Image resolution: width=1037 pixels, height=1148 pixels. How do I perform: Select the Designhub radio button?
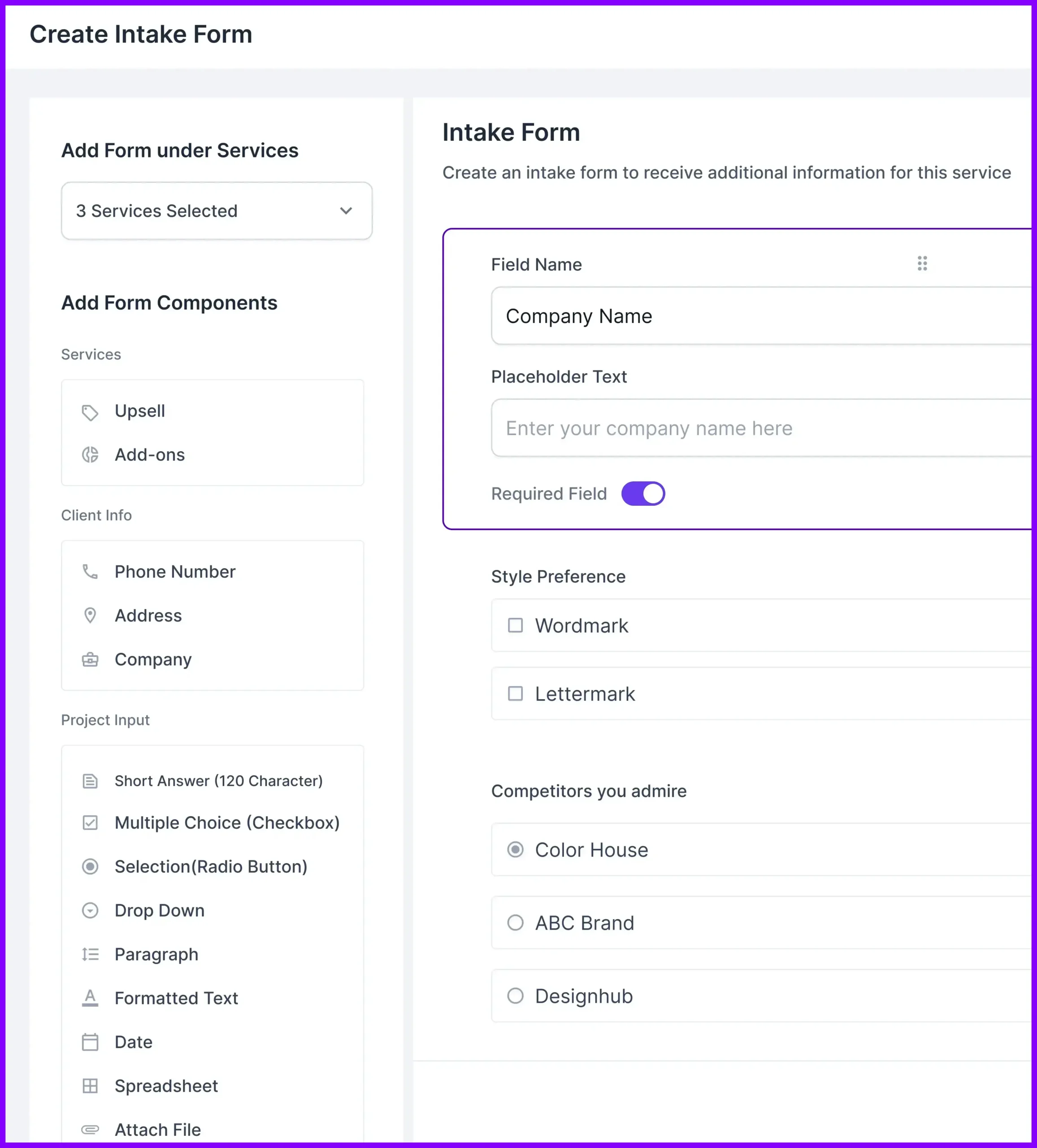coord(516,996)
